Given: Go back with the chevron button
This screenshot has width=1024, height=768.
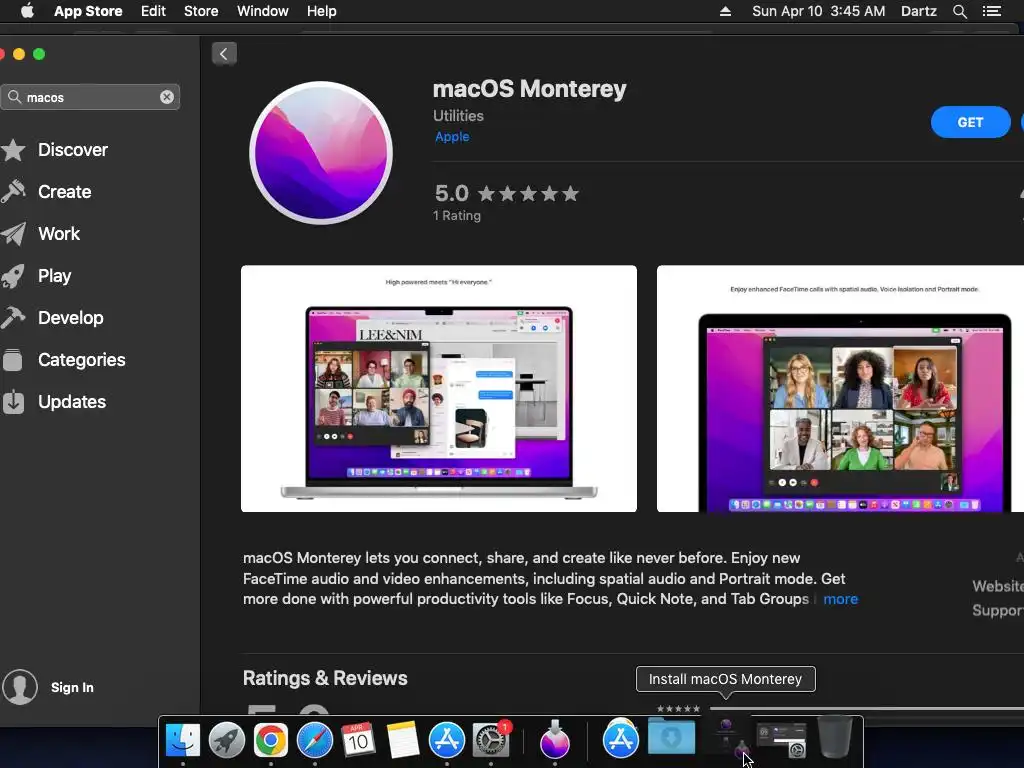Looking at the screenshot, I should click(224, 54).
